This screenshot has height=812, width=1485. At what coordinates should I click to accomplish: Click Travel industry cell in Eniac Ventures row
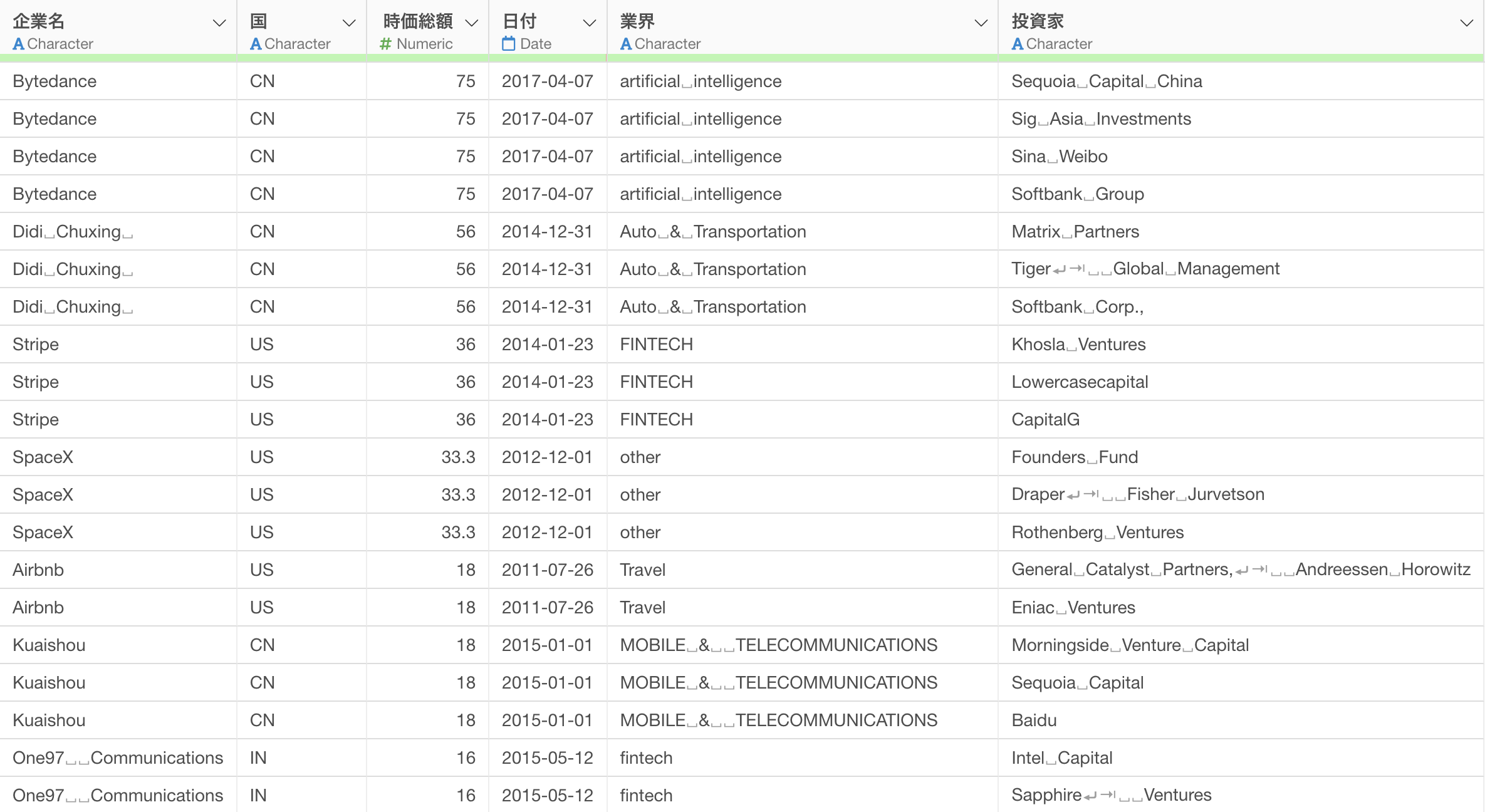tap(803, 608)
